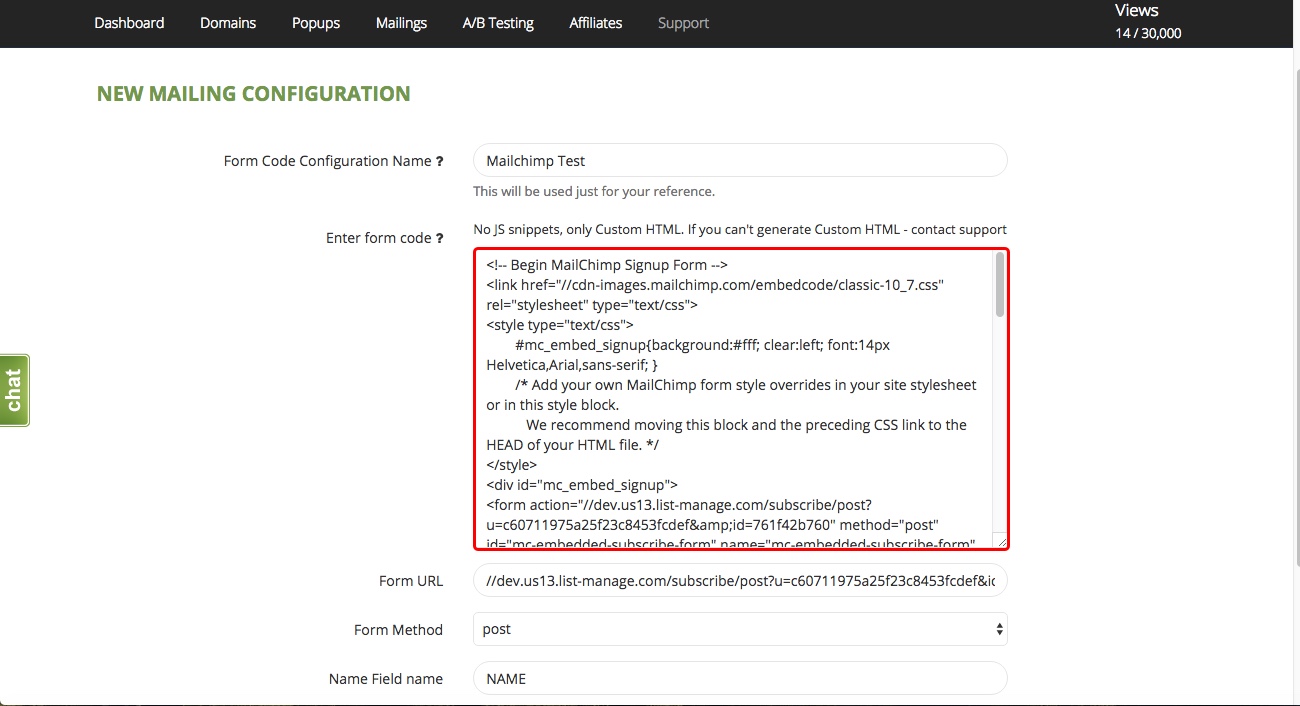Edit the Form Code Configuration Name field
The height and width of the screenshot is (706, 1300).
coord(740,160)
